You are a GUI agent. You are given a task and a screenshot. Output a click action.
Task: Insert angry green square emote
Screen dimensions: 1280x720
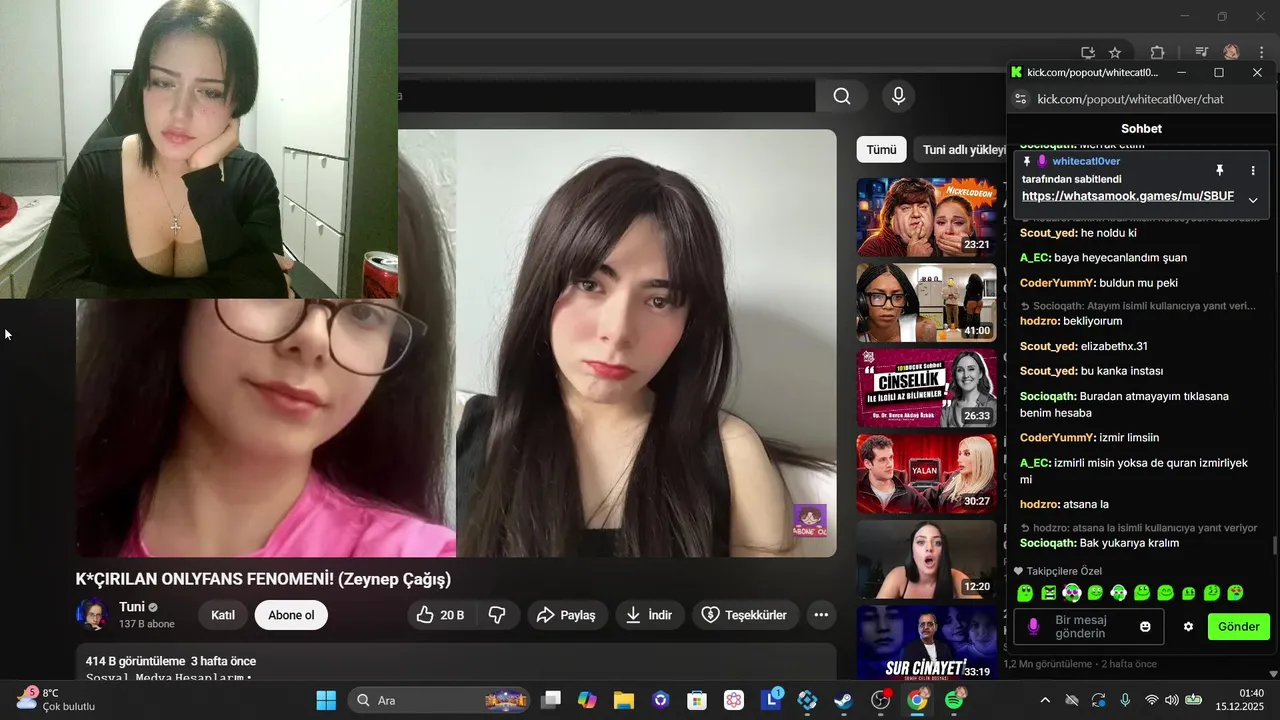click(x=1048, y=593)
